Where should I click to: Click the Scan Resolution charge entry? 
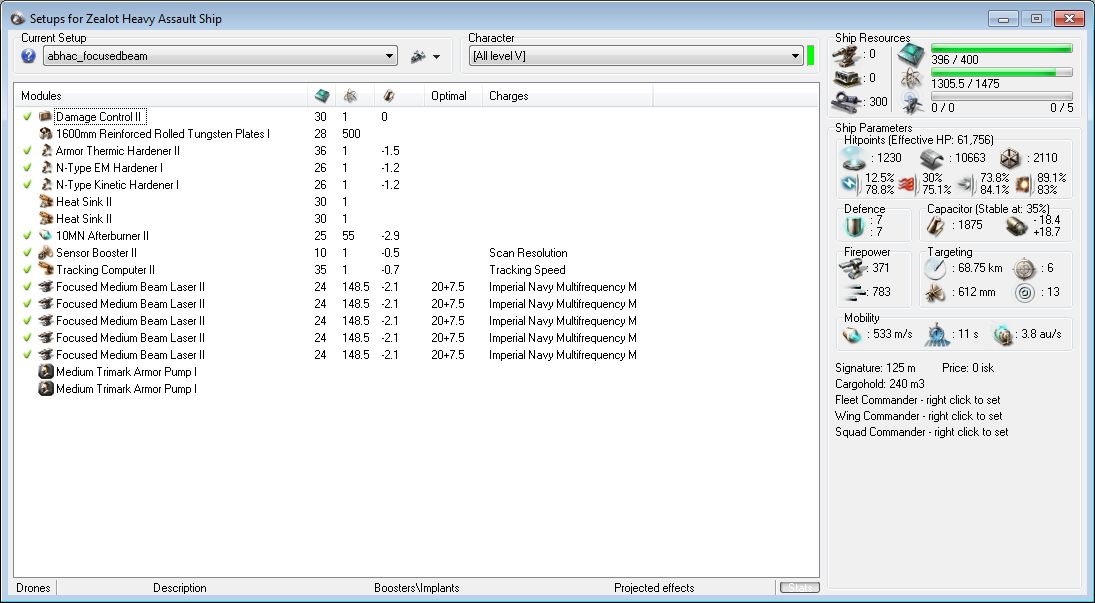[x=528, y=253]
